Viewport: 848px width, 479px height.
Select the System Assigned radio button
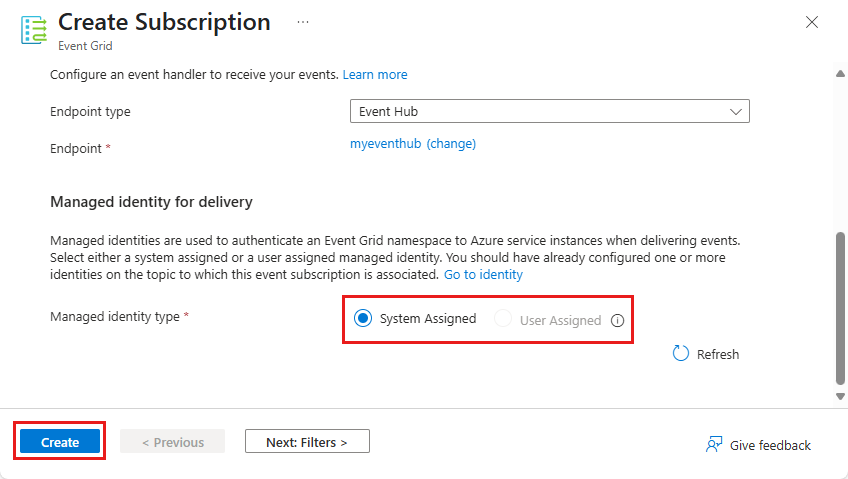coord(363,319)
